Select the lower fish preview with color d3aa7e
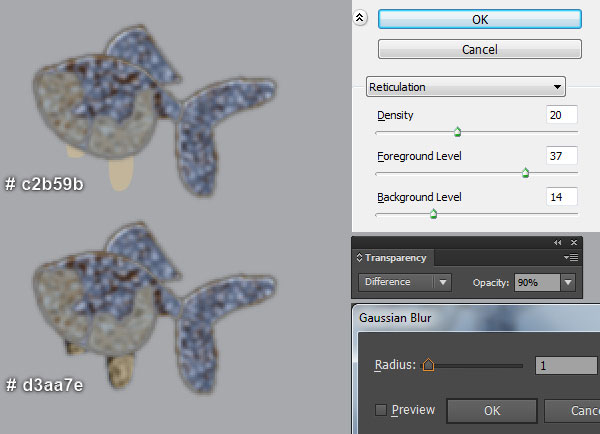Screen dimensions: 600x434 pyautogui.click(x=155, y=308)
